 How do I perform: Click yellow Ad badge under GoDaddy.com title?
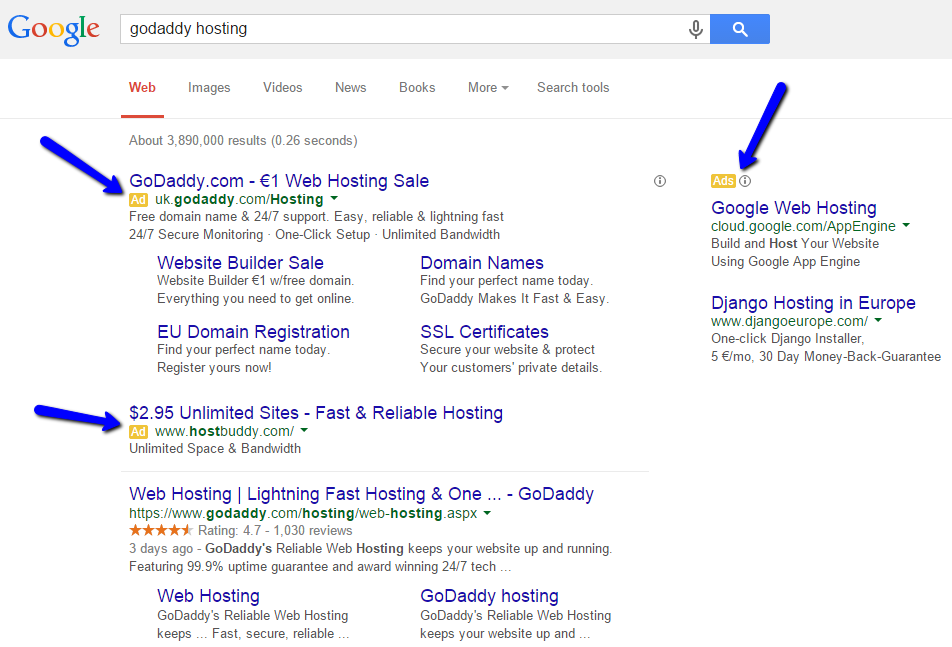[x=138, y=200]
